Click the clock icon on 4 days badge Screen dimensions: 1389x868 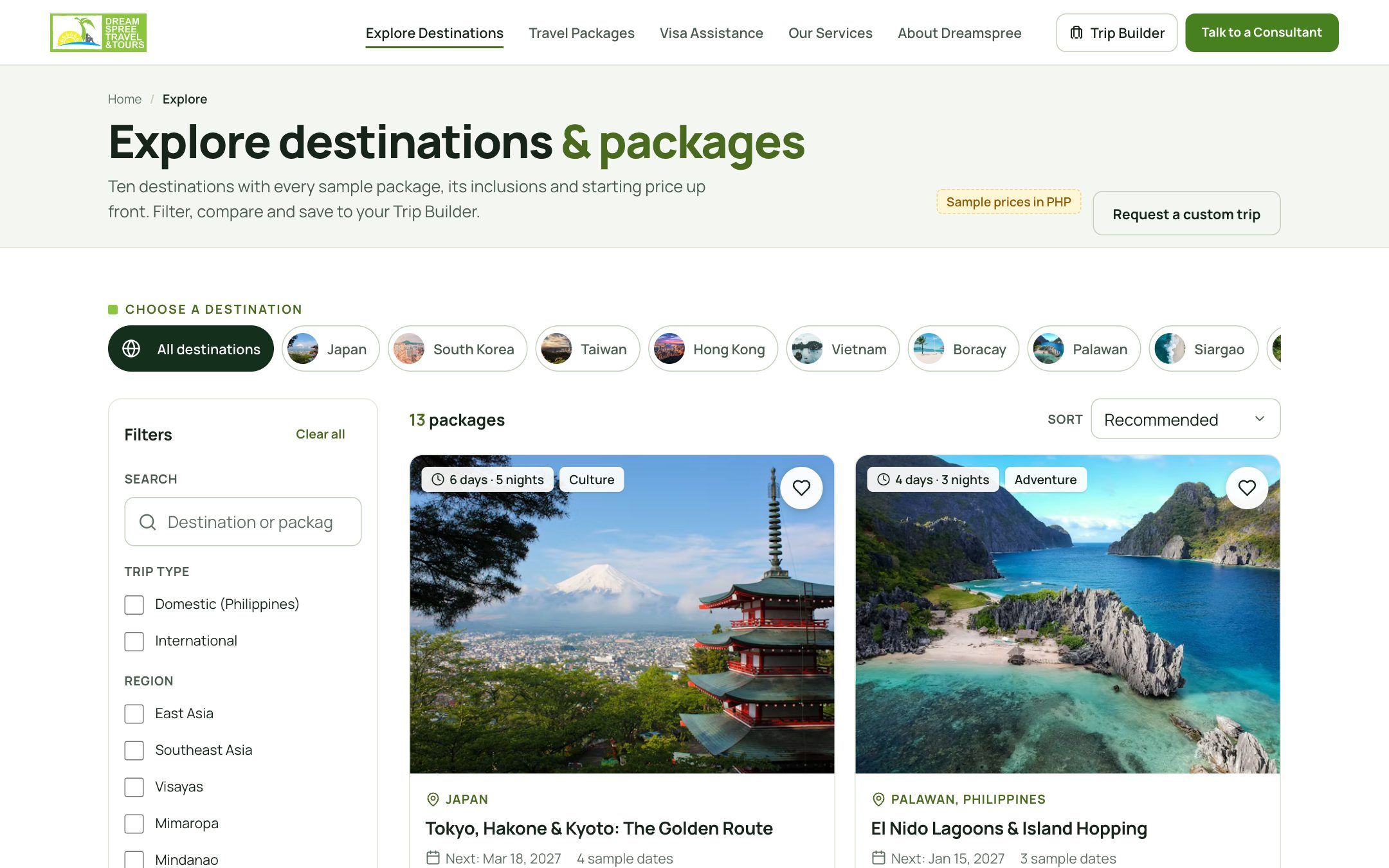[884, 480]
